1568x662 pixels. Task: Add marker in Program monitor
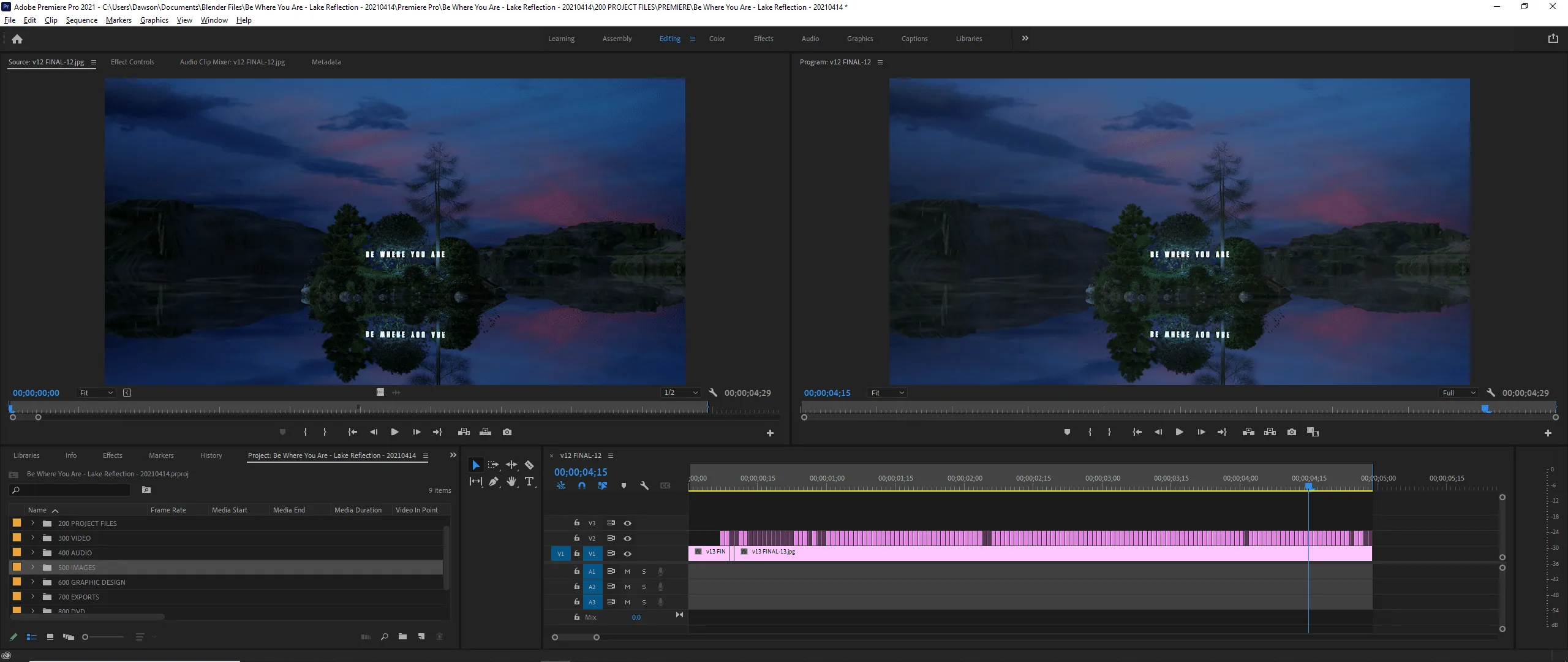point(1067,432)
